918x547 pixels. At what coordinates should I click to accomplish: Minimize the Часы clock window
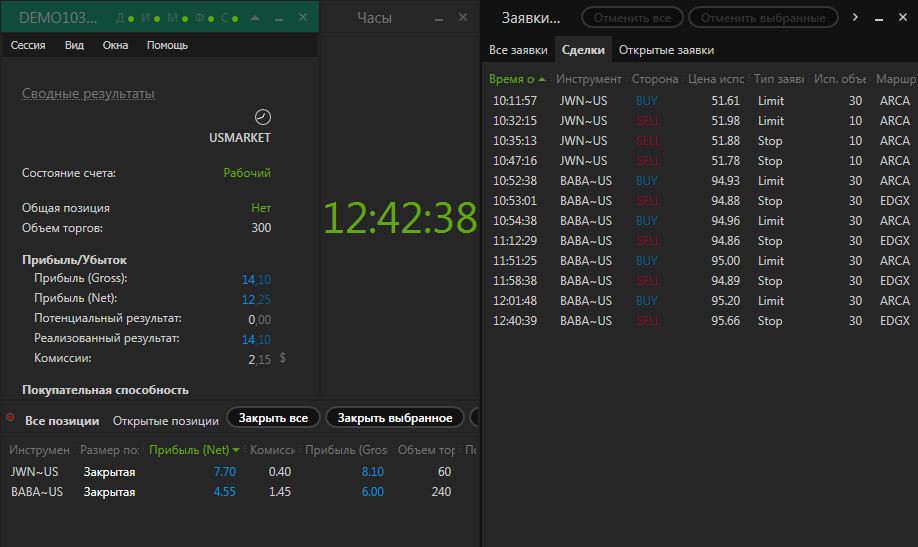click(439, 19)
